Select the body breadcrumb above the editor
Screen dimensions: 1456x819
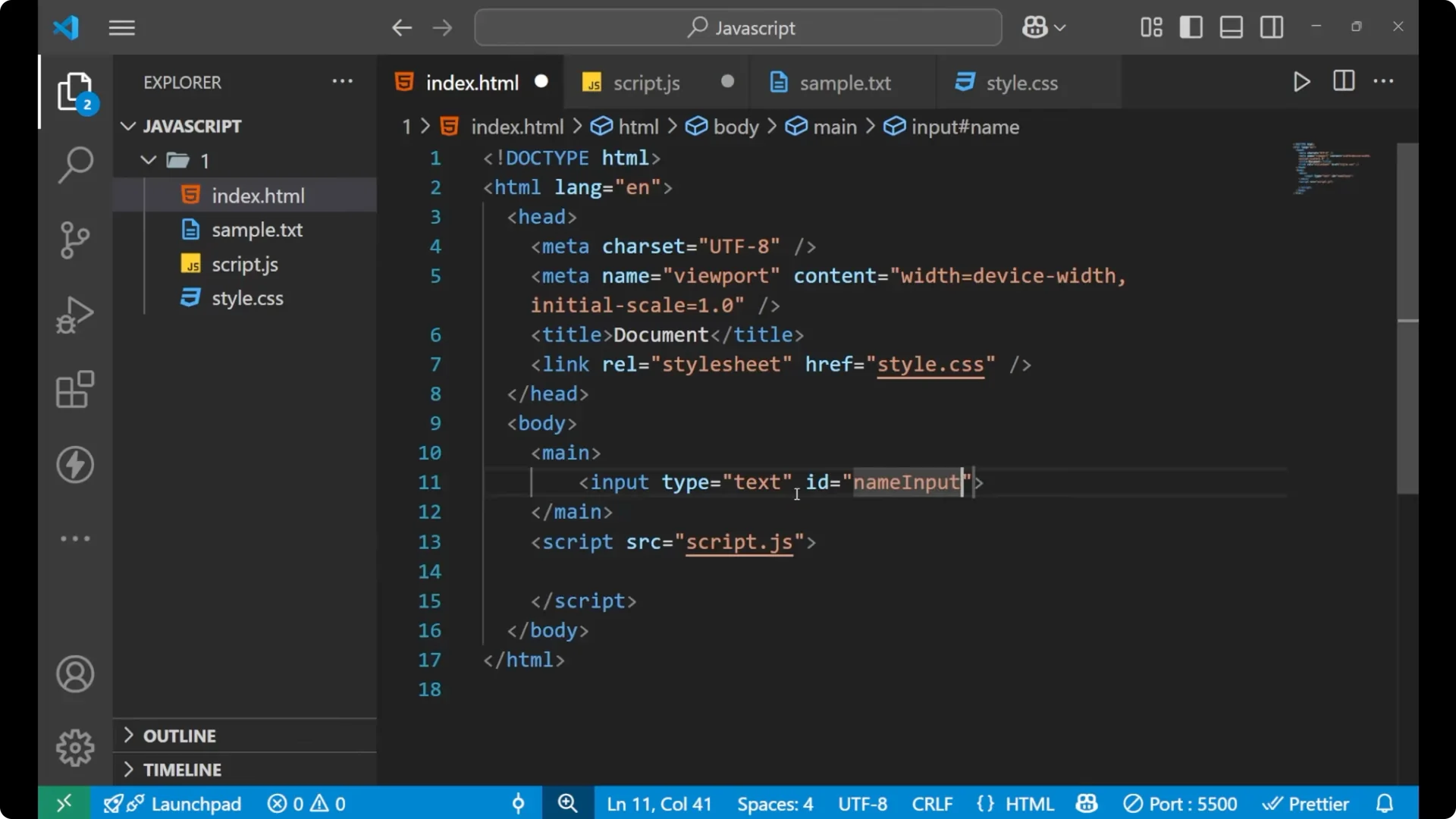tap(735, 127)
